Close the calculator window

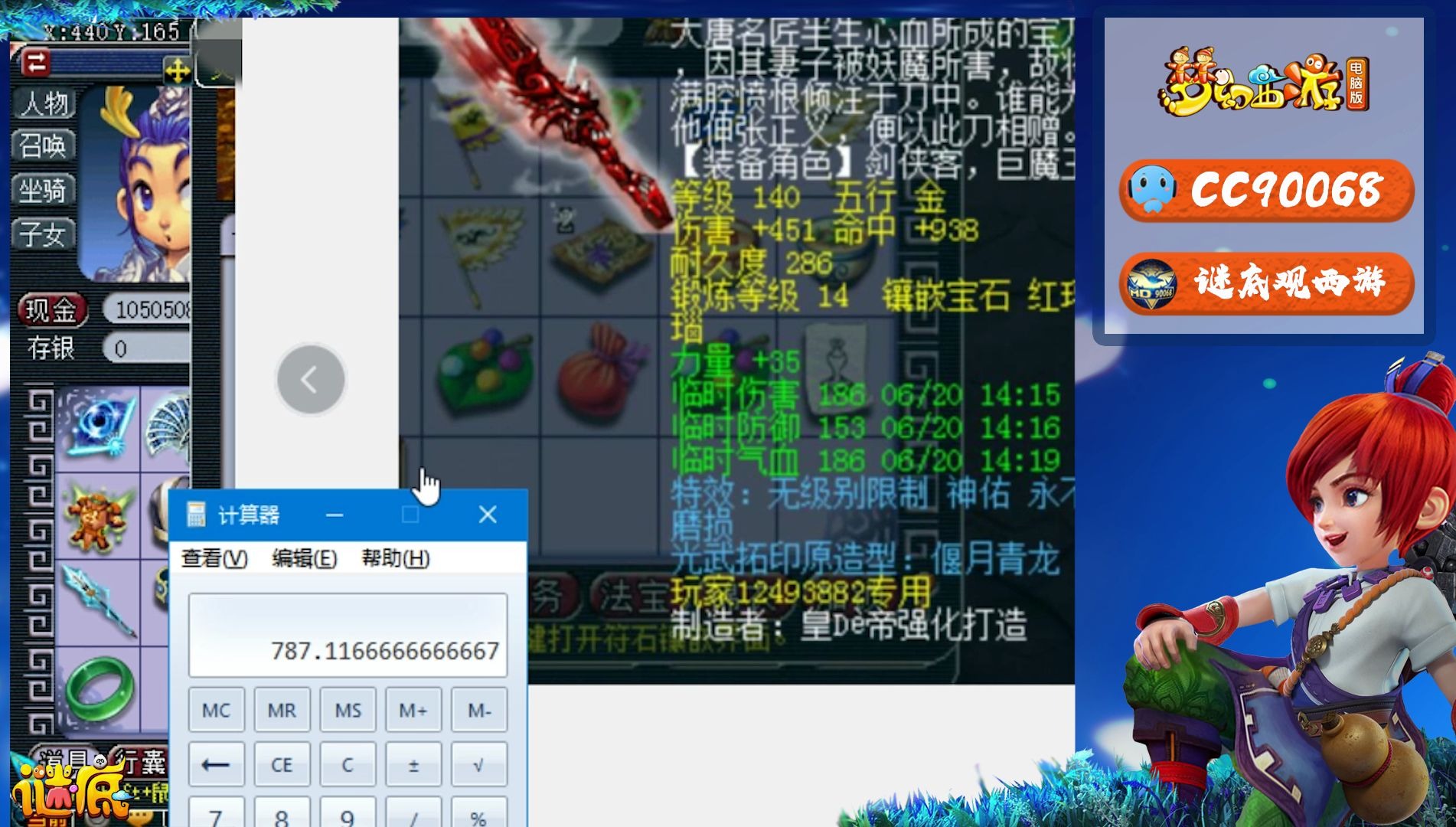point(488,515)
